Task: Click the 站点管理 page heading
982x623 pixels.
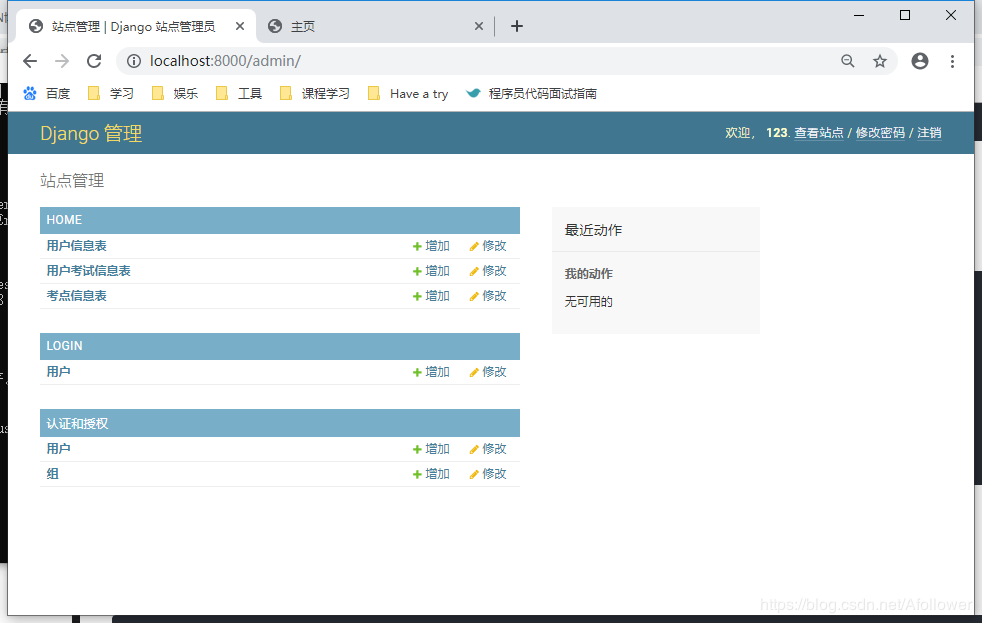Action: point(72,181)
